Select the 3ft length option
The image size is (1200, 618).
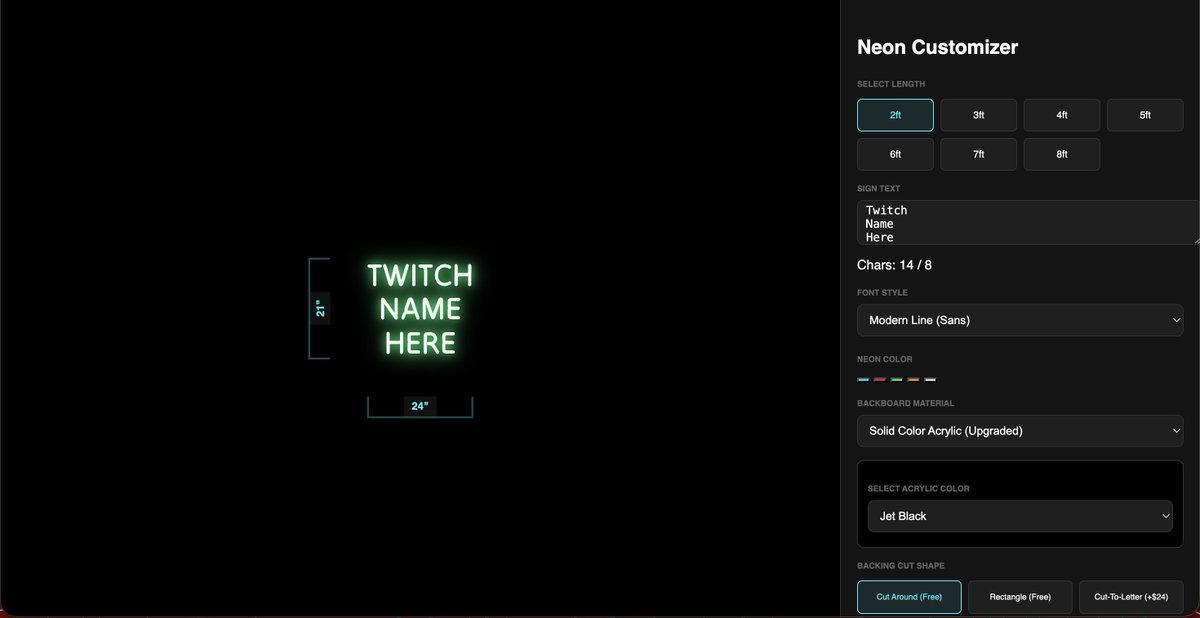pyautogui.click(x=978, y=115)
